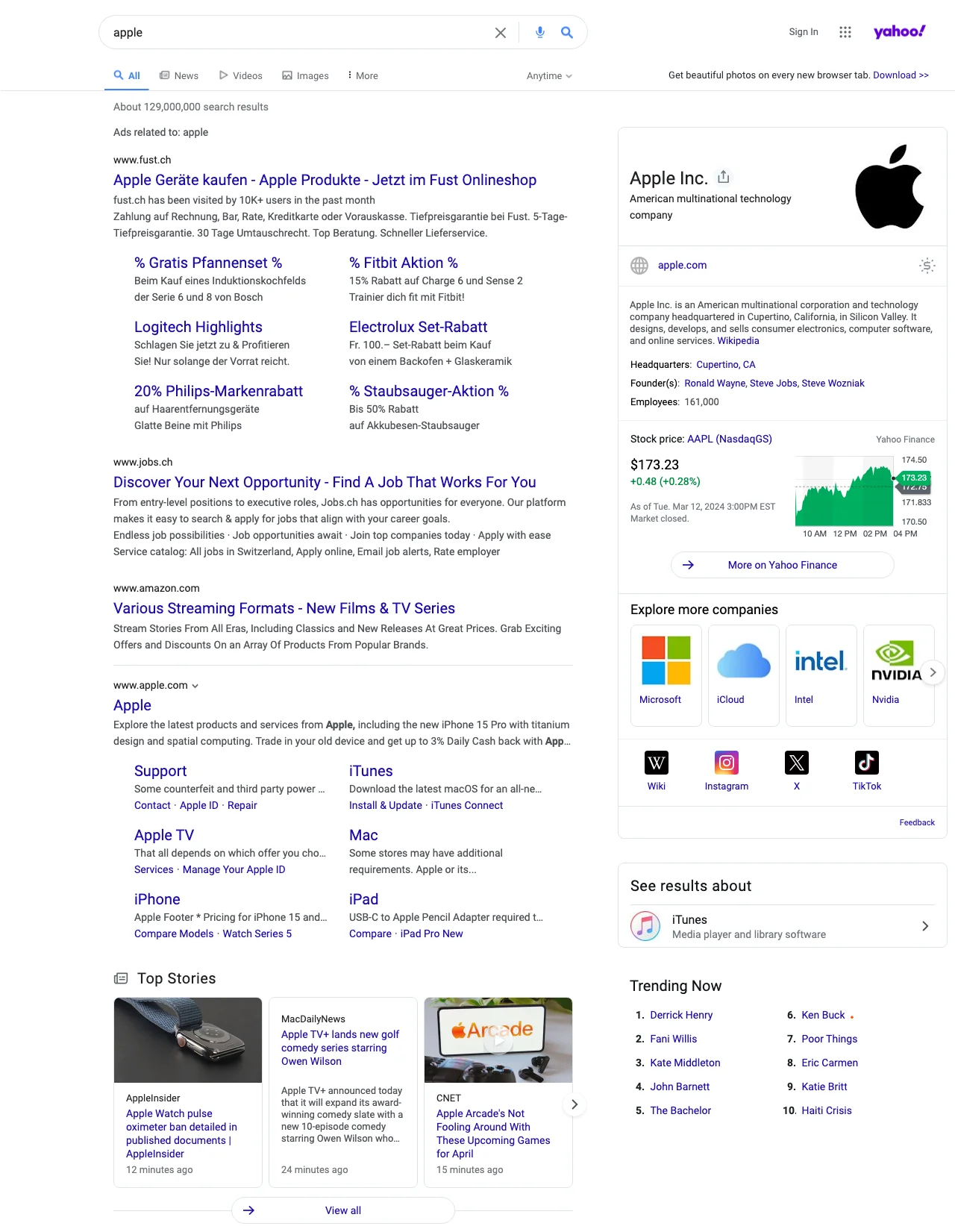Screen dimensions: 955x1232
Task: Open the Kate Middleton trending search
Action: coord(685,1063)
